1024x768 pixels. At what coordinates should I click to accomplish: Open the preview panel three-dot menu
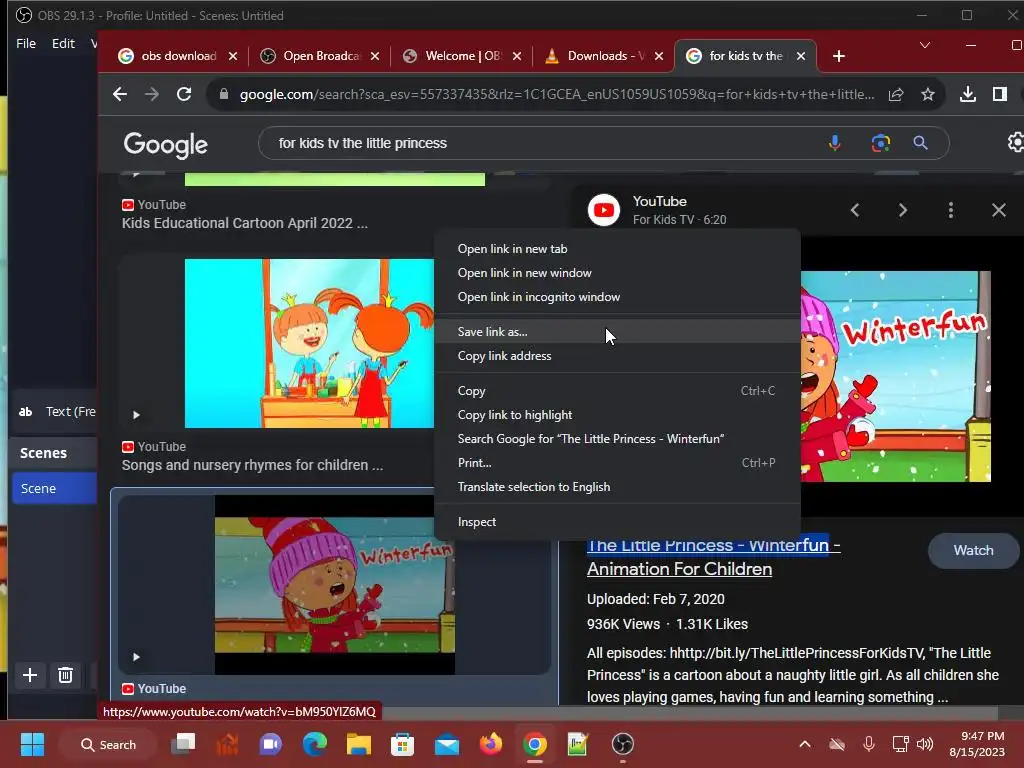(x=951, y=210)
